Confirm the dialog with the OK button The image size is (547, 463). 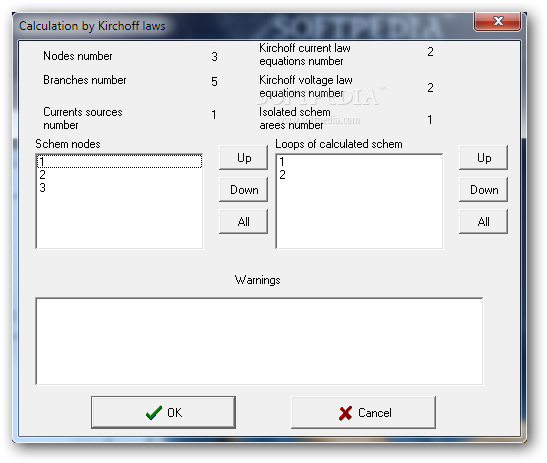tap(163, 412)
